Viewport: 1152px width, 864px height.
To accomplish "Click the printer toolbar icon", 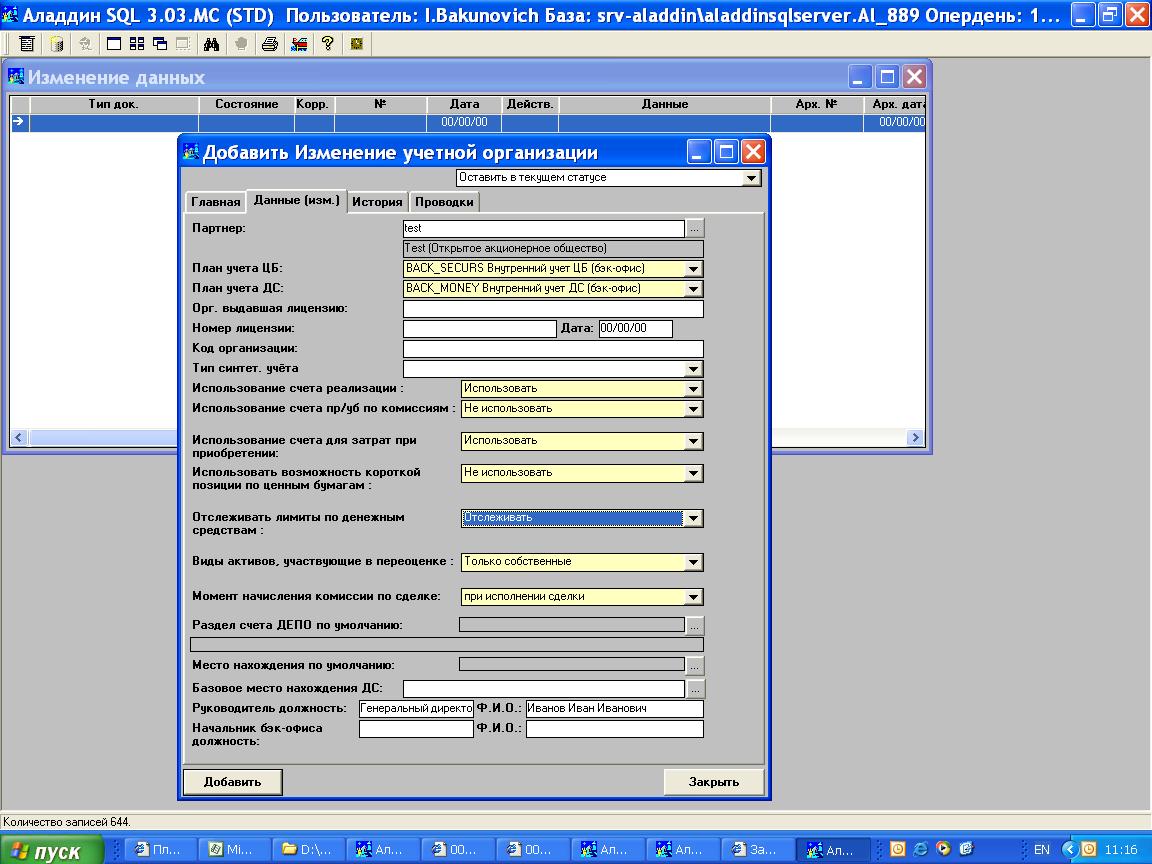I will [x=270, y=44].
